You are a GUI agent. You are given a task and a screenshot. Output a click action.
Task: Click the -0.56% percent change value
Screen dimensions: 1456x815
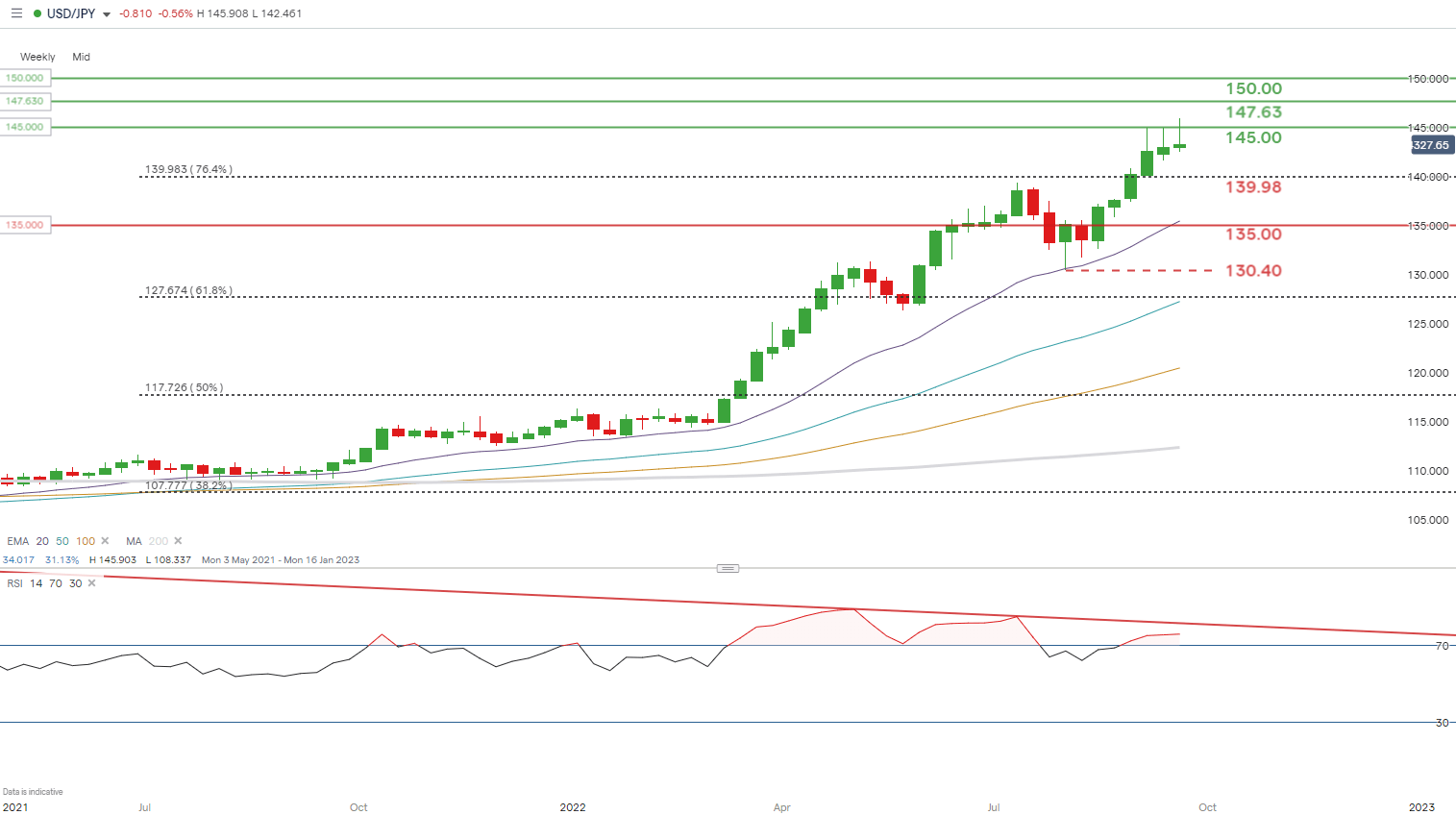point(176,13)
